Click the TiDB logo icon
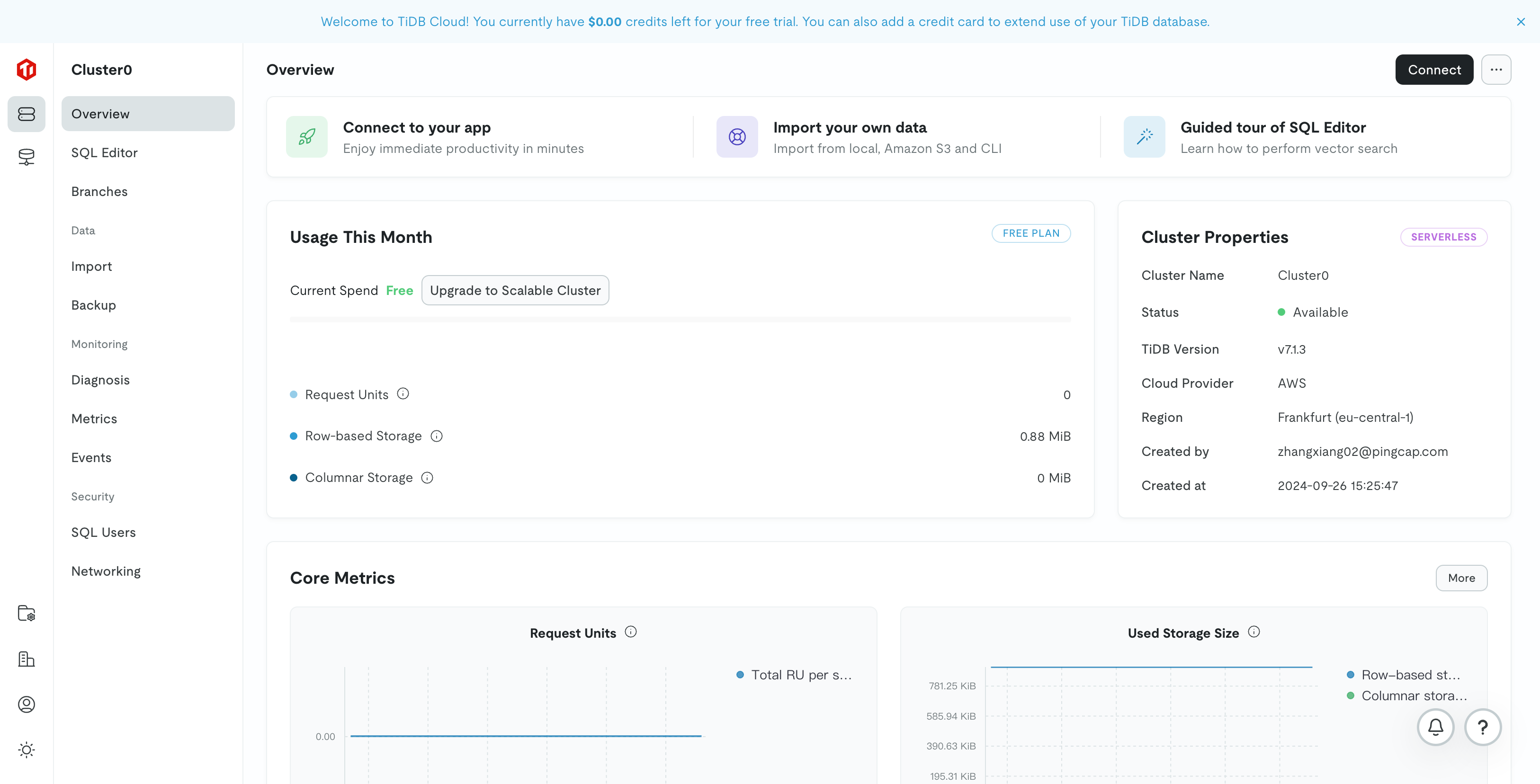 point(27,69)
